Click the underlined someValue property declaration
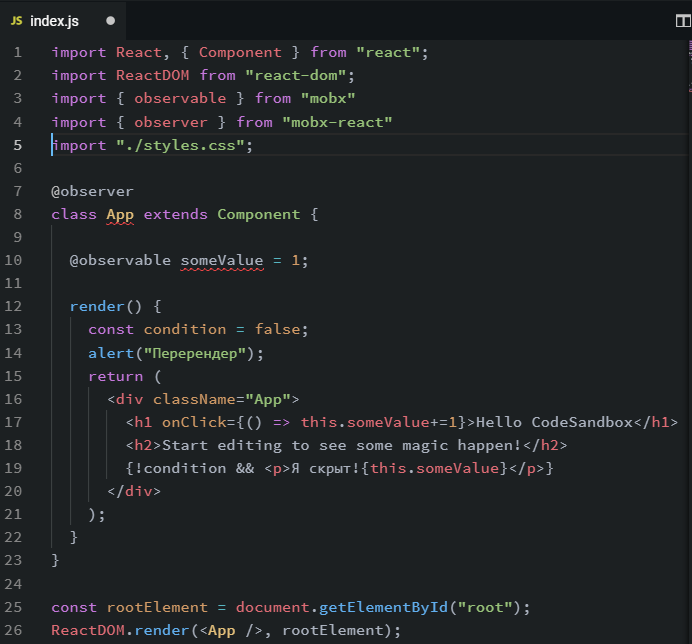 tap(222, 261)
